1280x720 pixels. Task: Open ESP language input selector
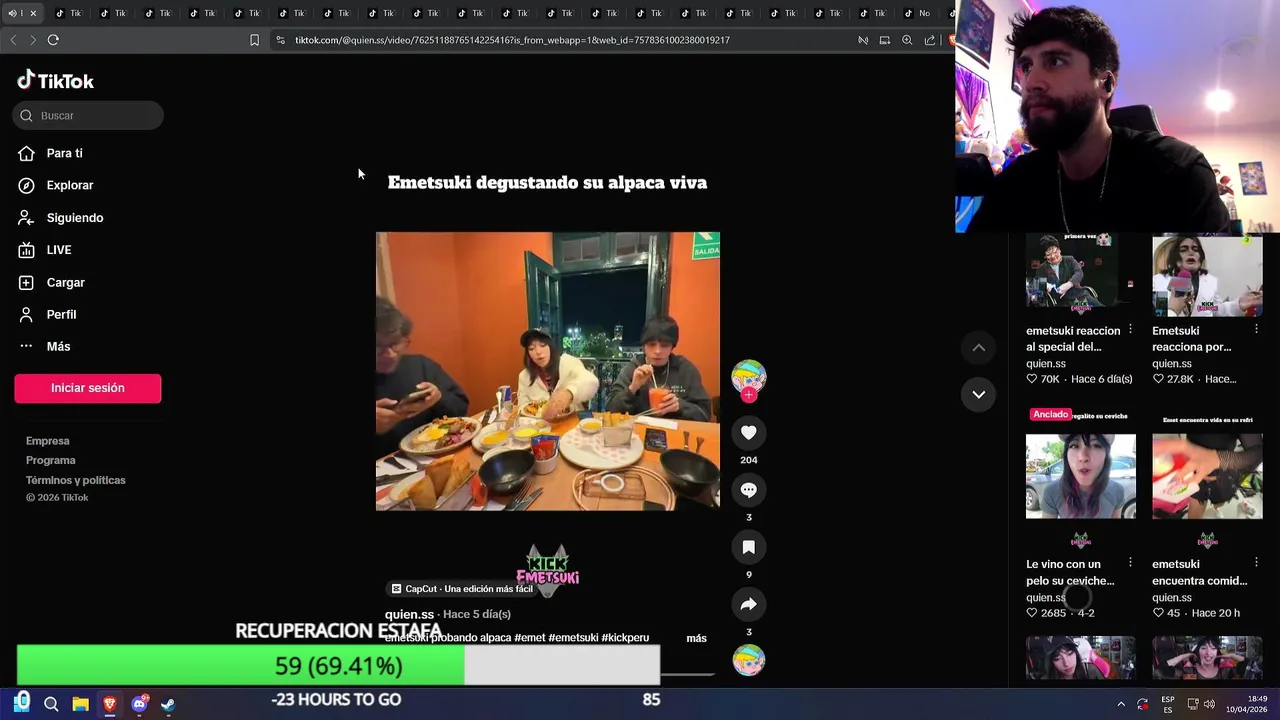pos(1168,704)
